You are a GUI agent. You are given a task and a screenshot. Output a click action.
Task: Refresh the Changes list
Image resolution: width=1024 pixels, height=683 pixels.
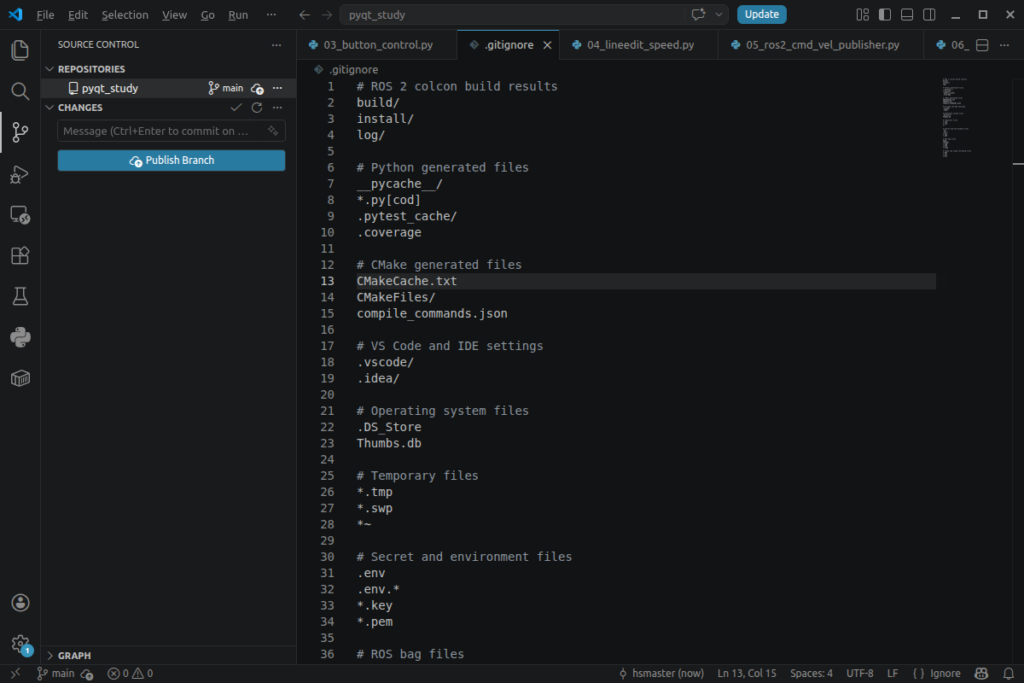point(257,107)
